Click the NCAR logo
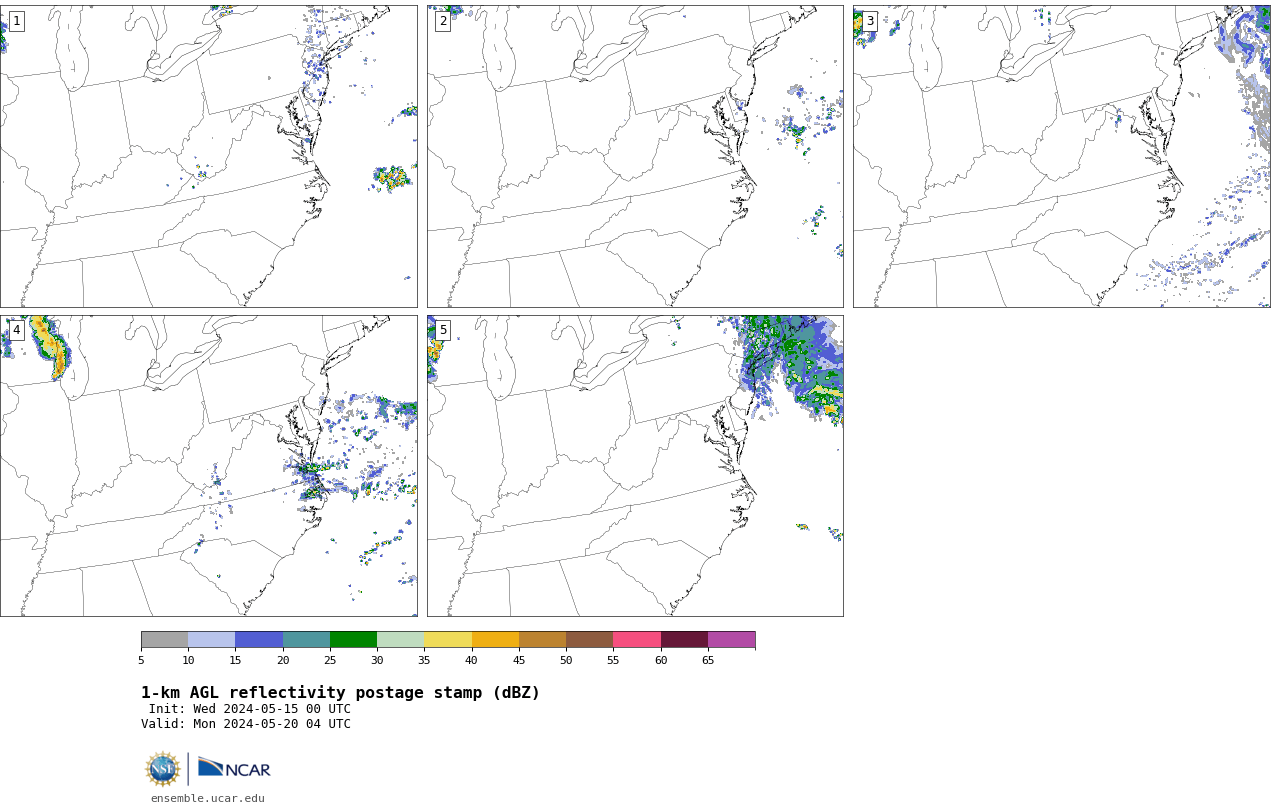1280x809 pixels. pos(234,768)
